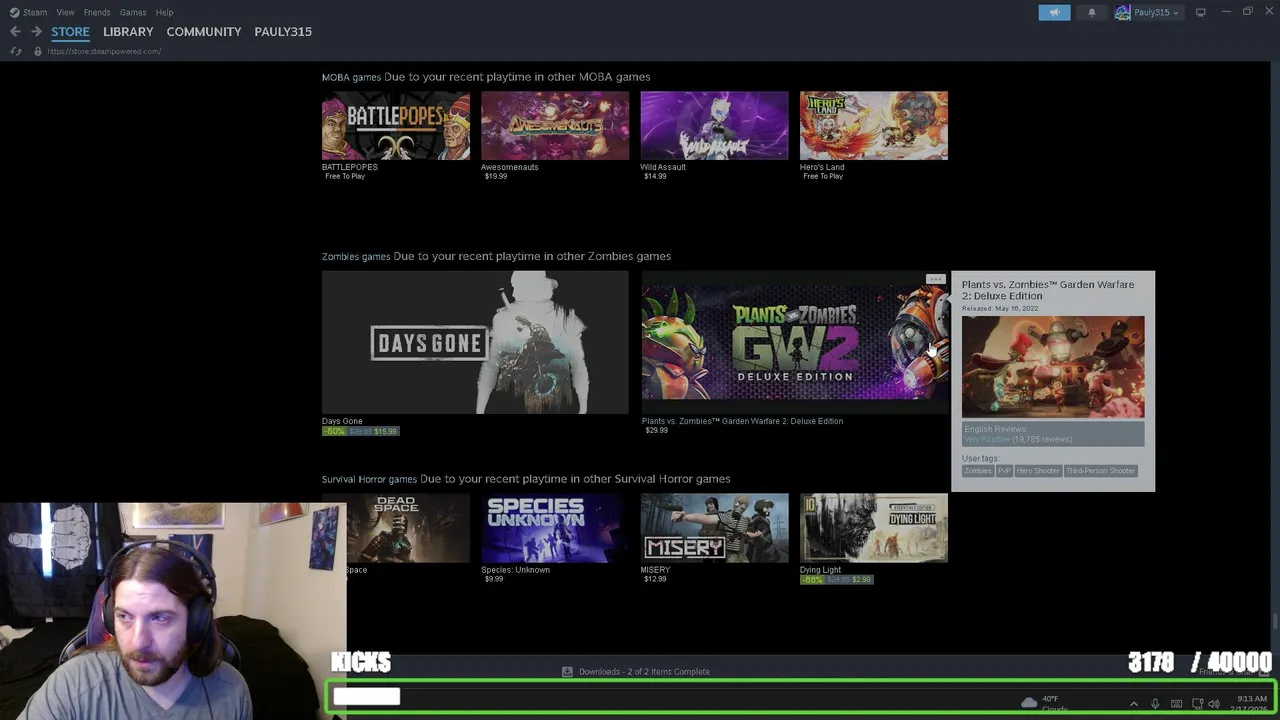The width and height of the screenshot is (1280, 720).
Task: Open the Dying Light game capsule
Action: (x=874, y=528)
